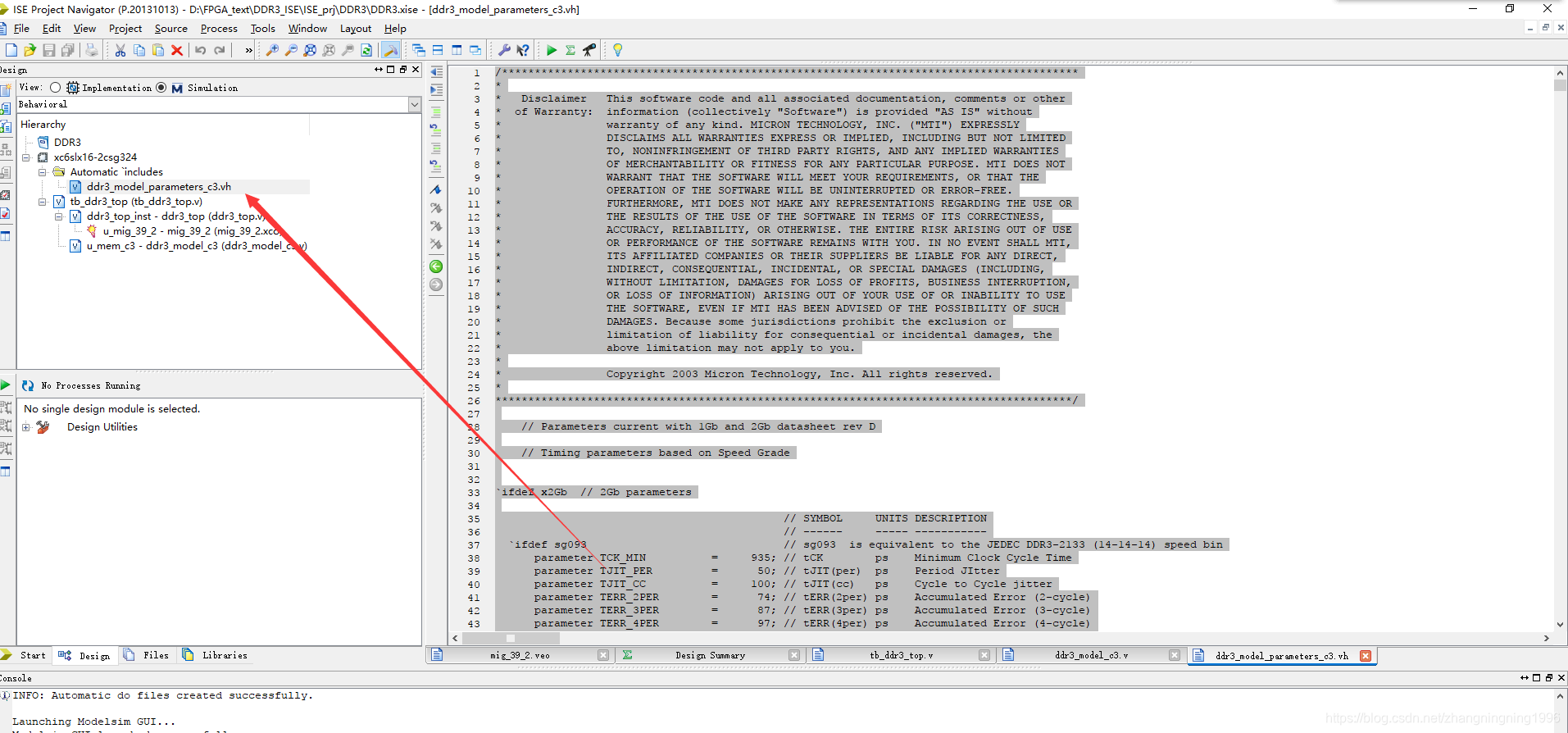Click the Tile Horizontally windows icon
This screenshot has height=733, width=1568.
[x=438, y=50]
